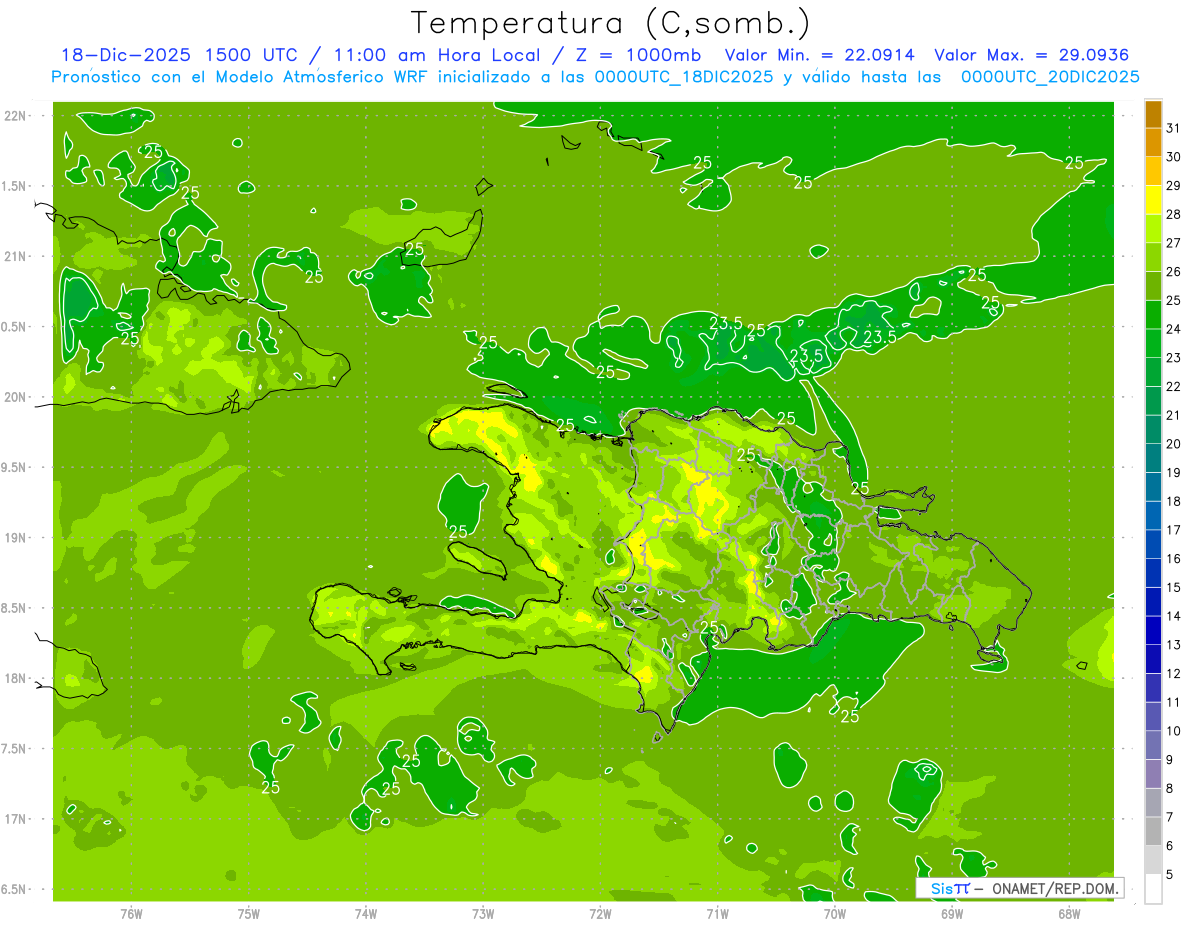
Task: Click the legend value 31
Action: (1174, 128)
